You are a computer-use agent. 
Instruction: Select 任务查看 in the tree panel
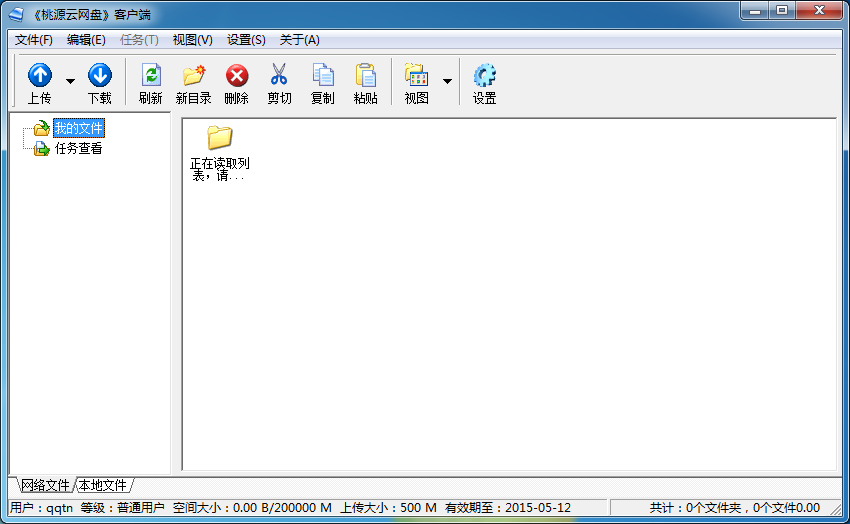78,149
